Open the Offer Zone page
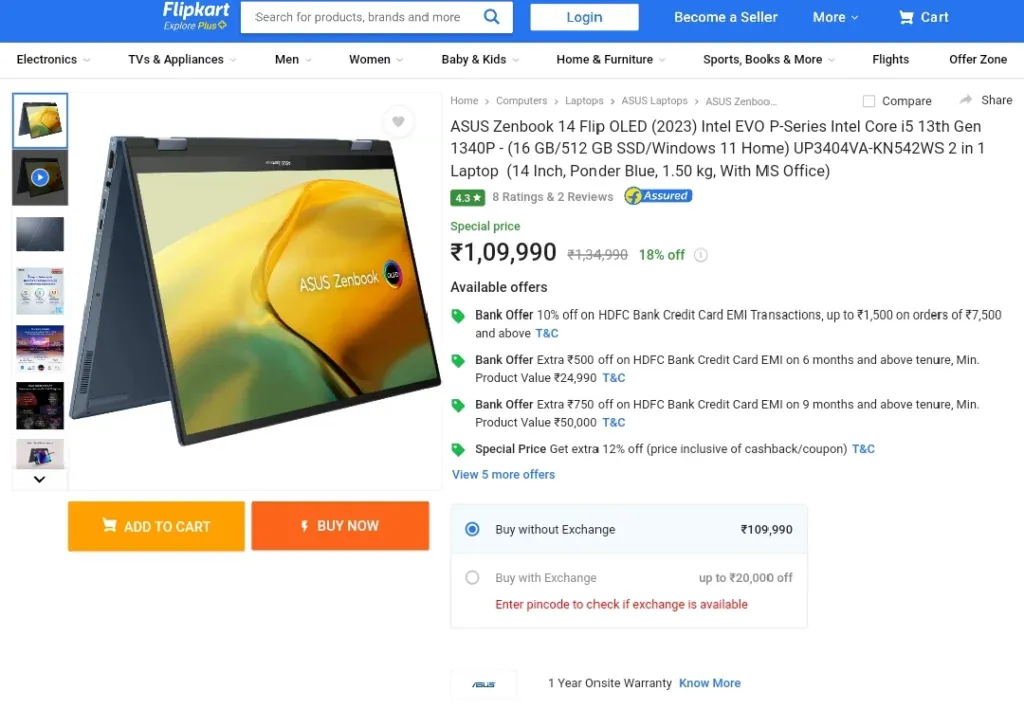 click(x=978, y=59)
